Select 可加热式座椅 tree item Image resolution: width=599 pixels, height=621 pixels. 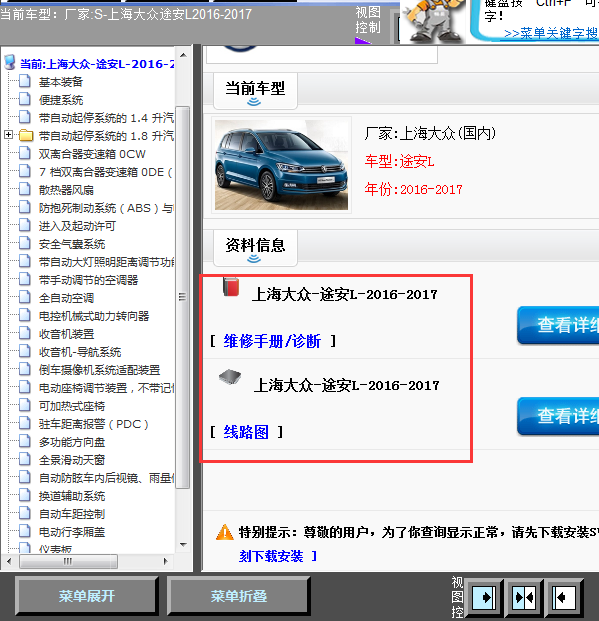72,406
